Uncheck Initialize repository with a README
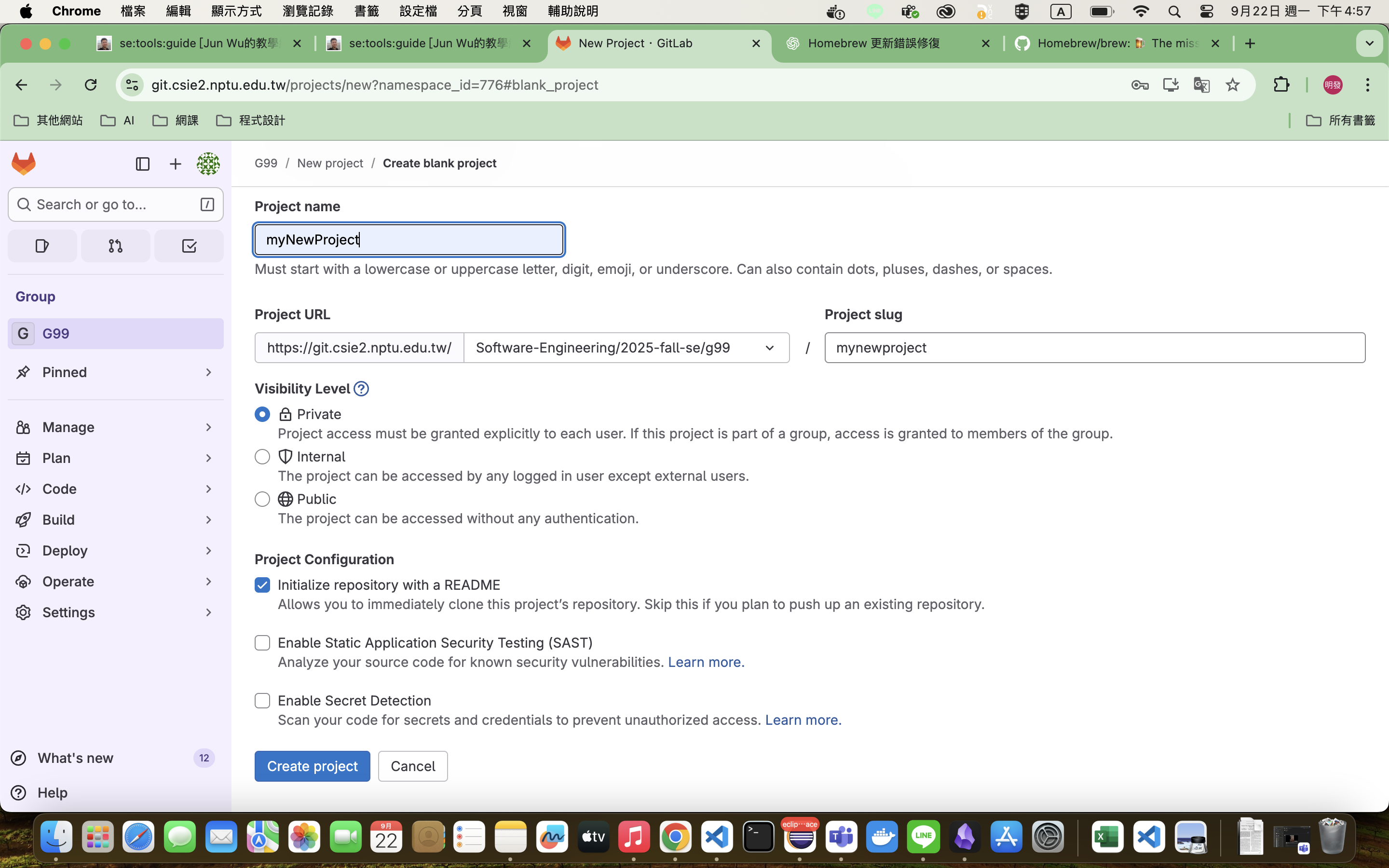The height and width of the screenshot is (868, 1389). pyautogui.click(x=262, y=585)
